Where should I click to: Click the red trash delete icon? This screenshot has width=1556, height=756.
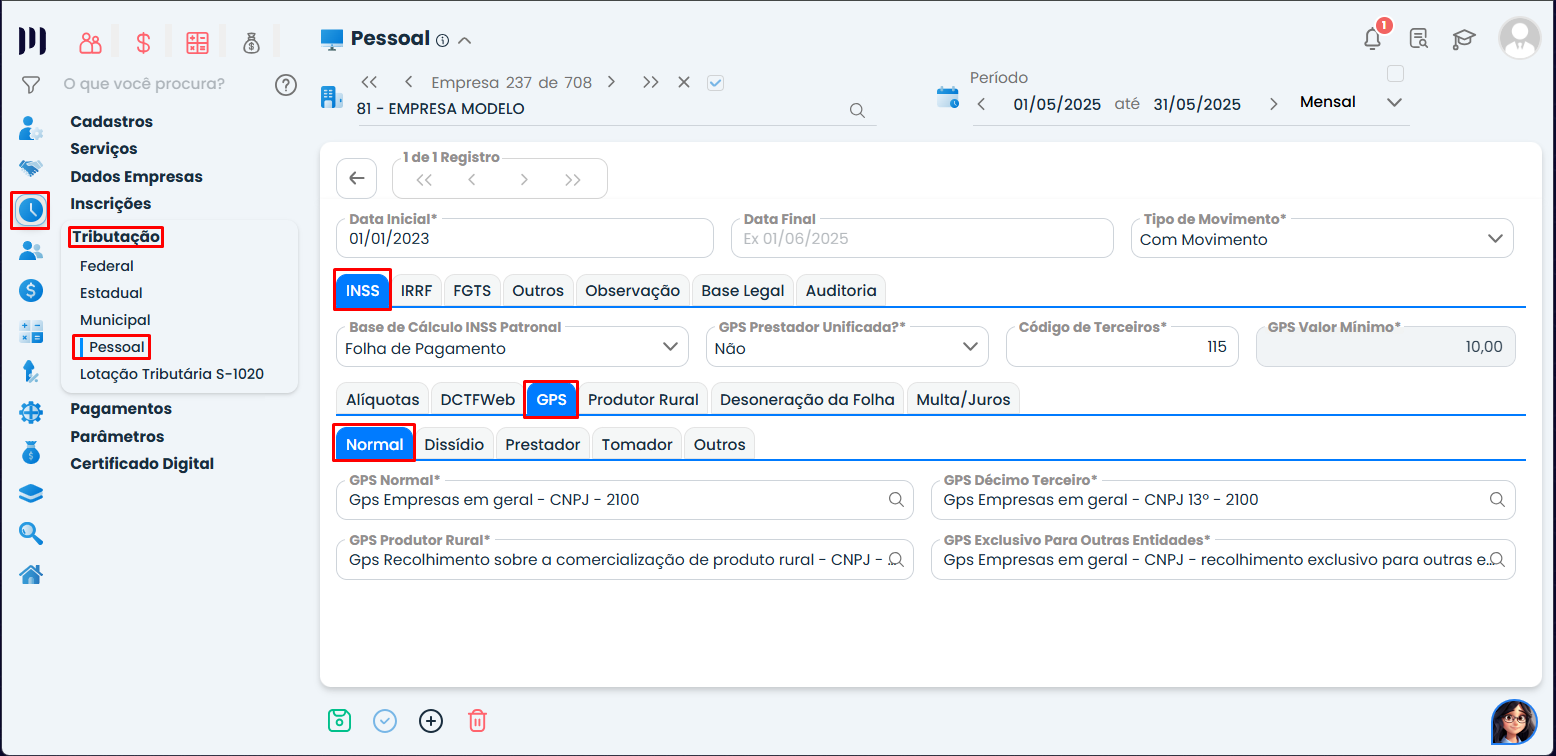(x=478, y=720)
